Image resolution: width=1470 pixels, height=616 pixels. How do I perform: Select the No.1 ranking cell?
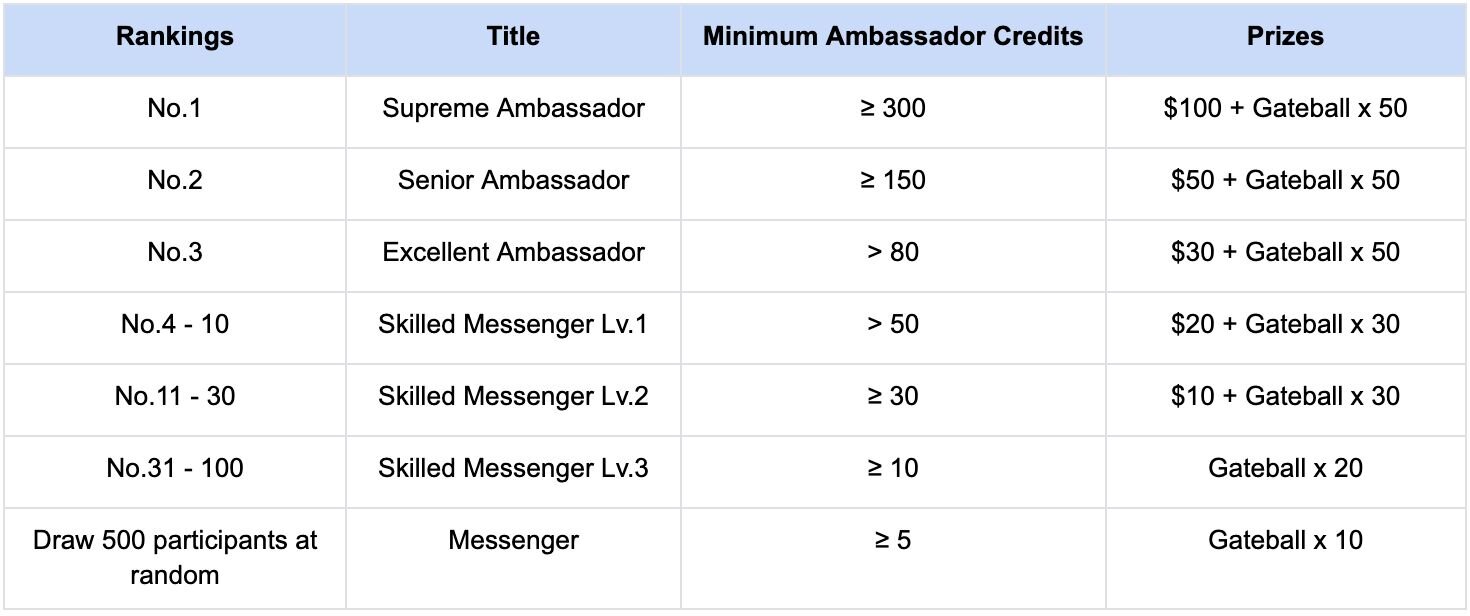pyautogui.click(x=175, y=109)
